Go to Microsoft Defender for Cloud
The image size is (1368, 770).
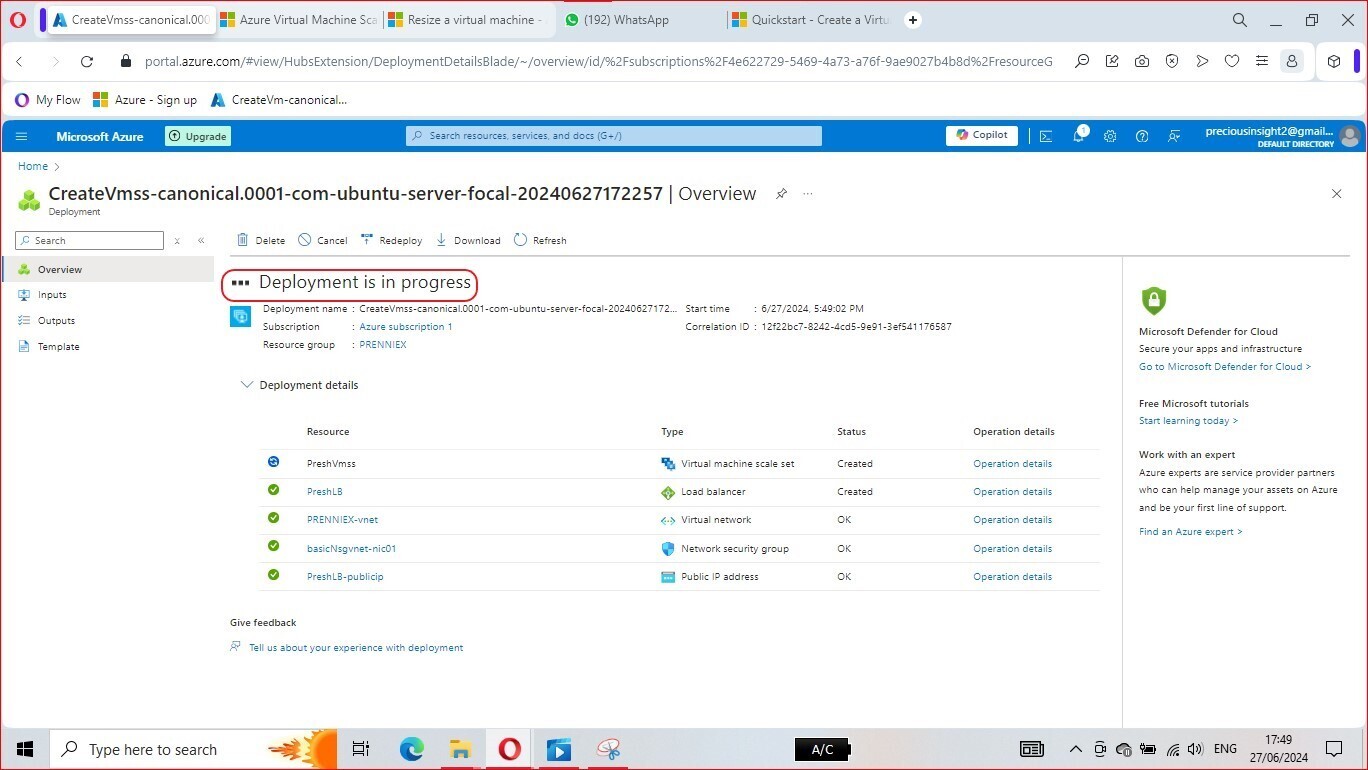[x=1225, y=367]
